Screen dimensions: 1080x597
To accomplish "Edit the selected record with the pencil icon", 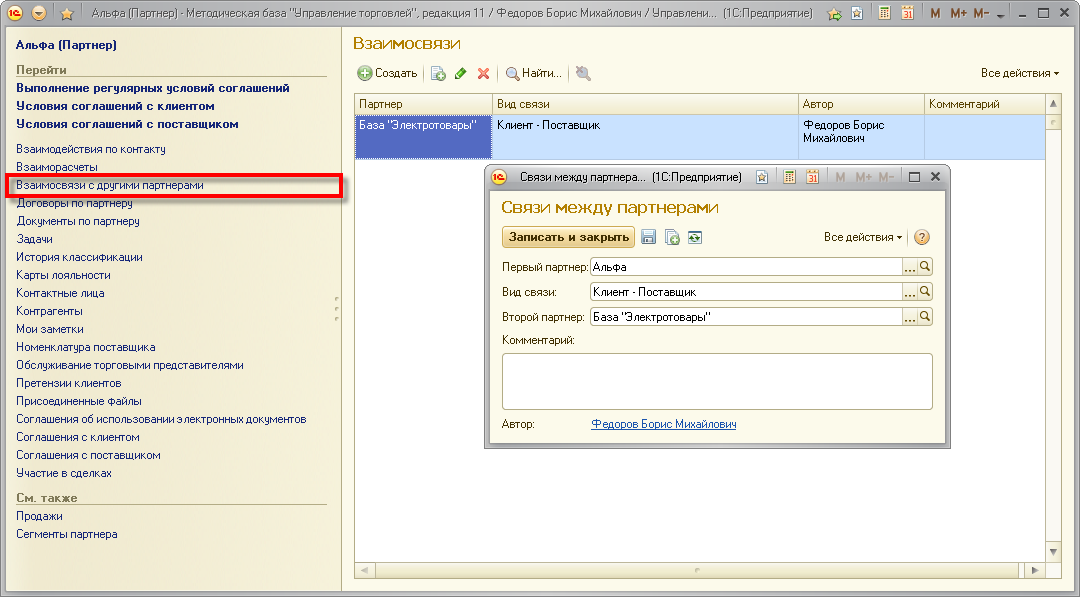I will 461,73.
